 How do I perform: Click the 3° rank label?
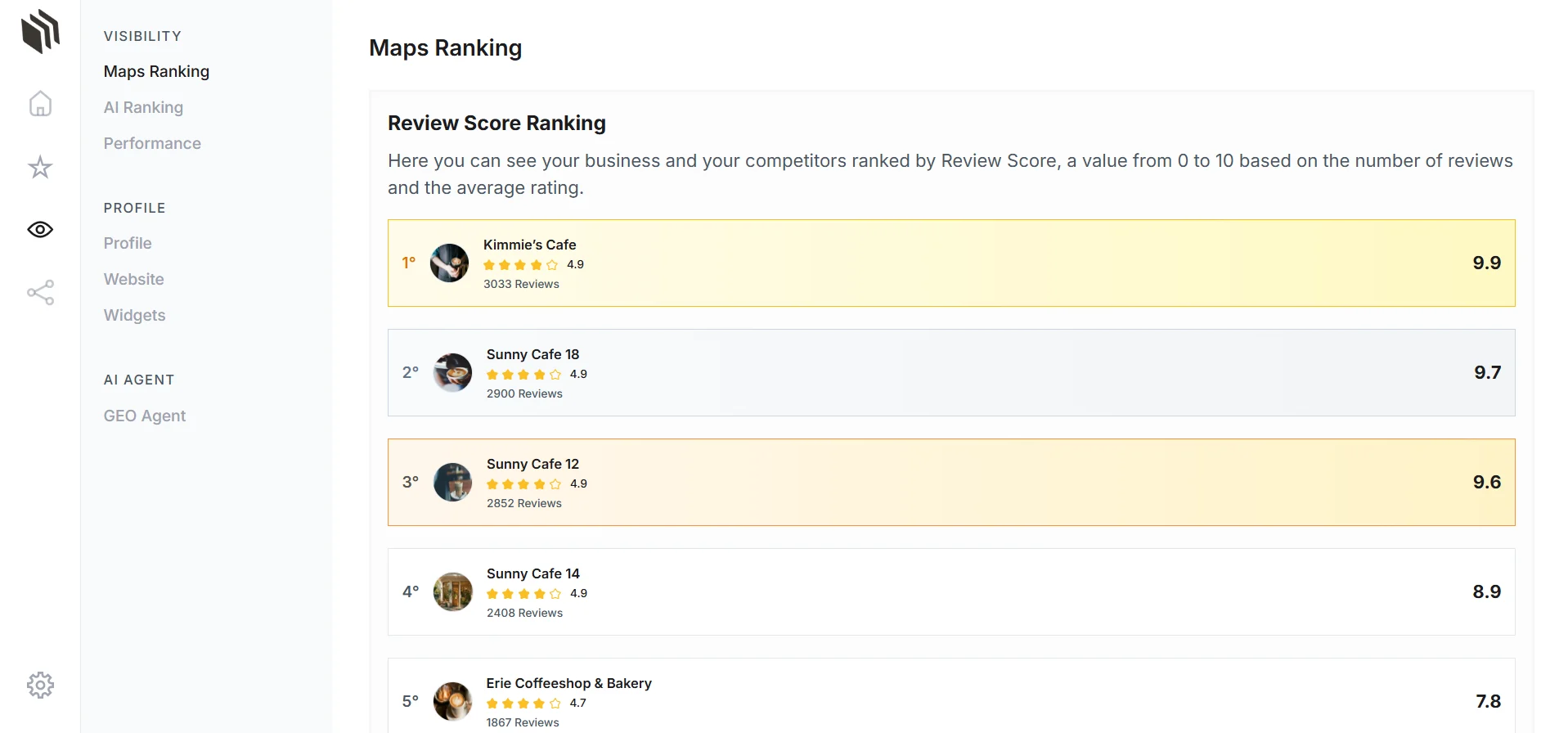(x=411, y=482)
